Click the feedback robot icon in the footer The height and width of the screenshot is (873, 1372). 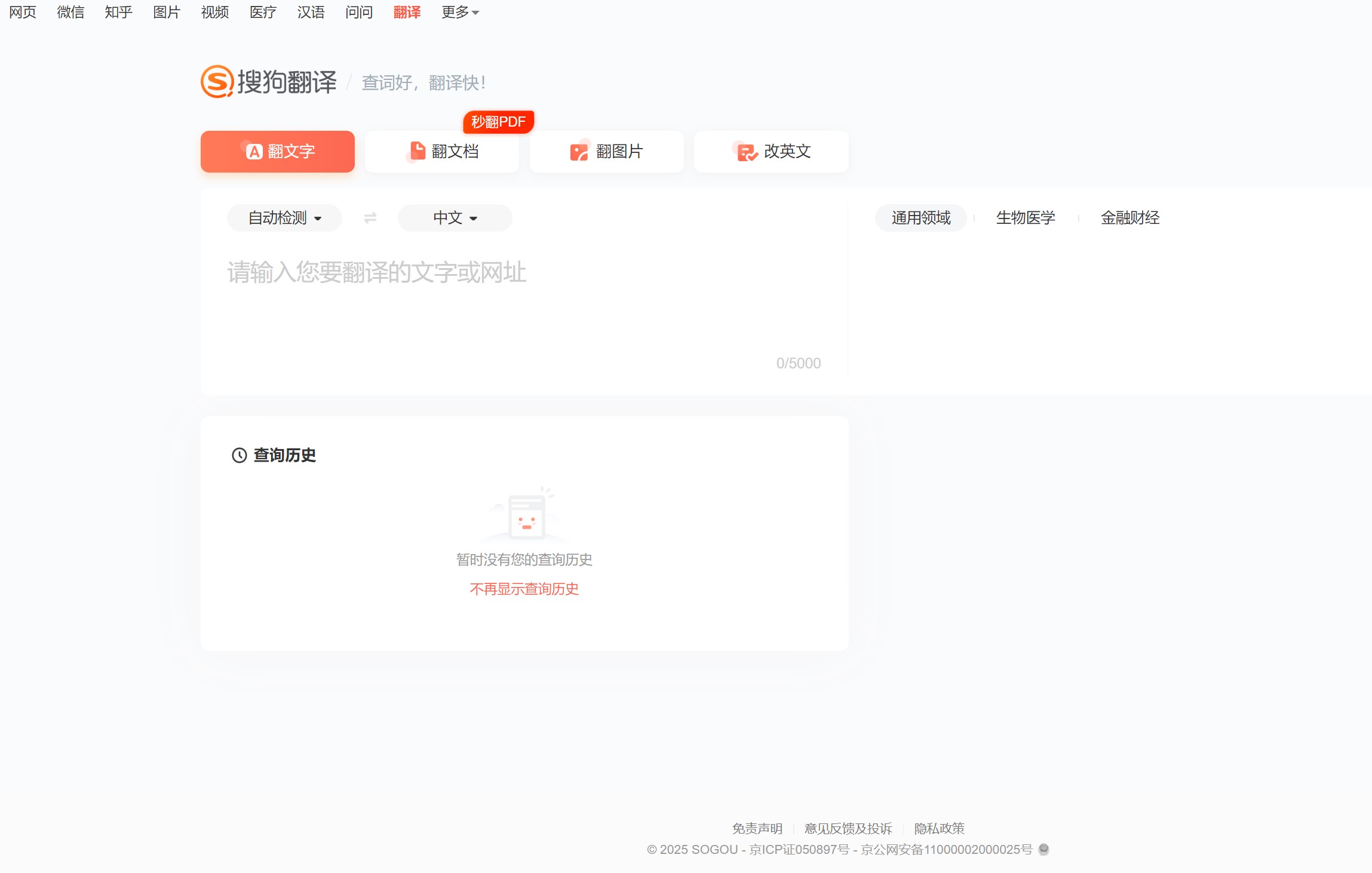pos(1043,849)
